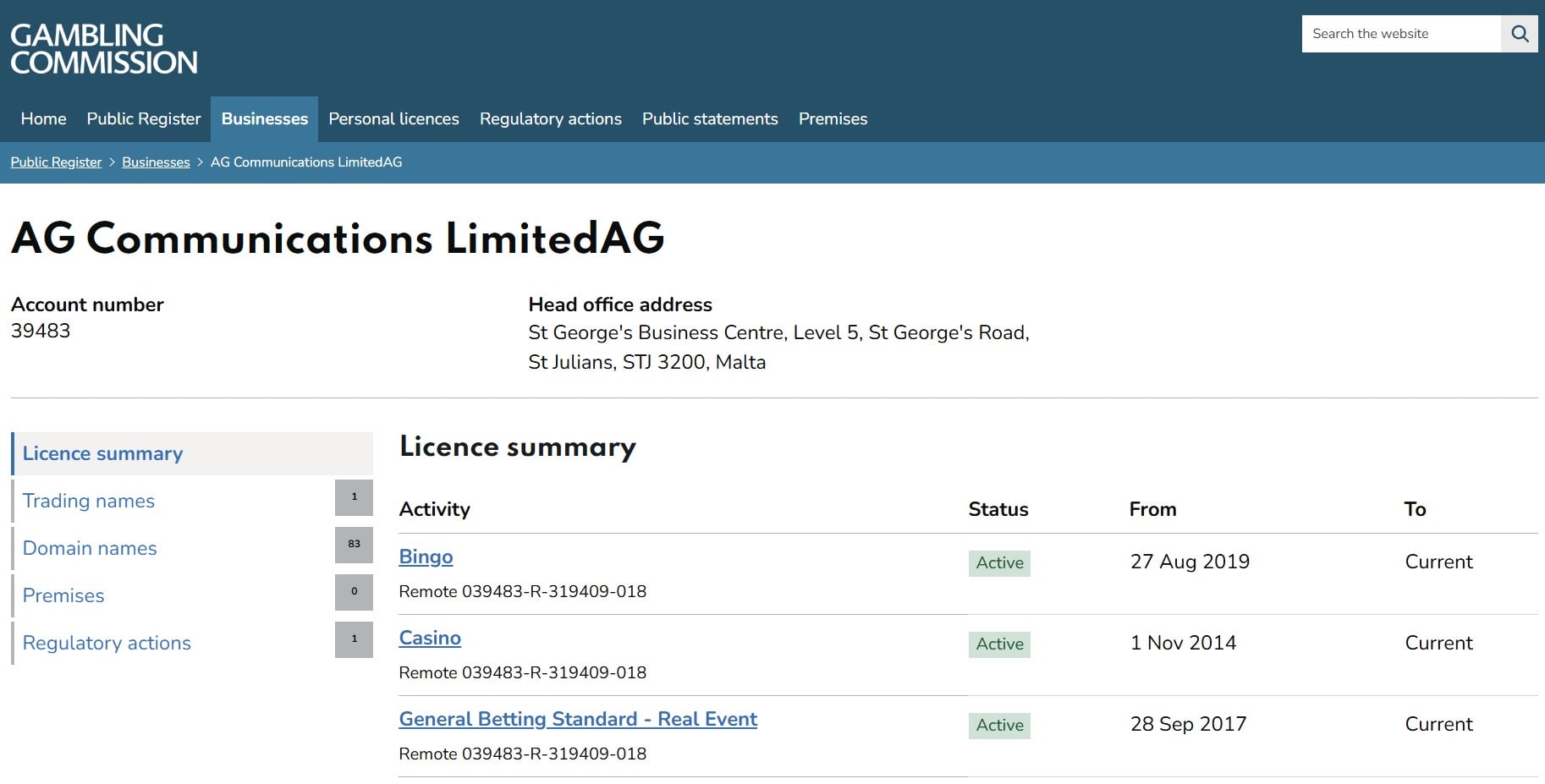Click the Gambling Commission logo

103,48
